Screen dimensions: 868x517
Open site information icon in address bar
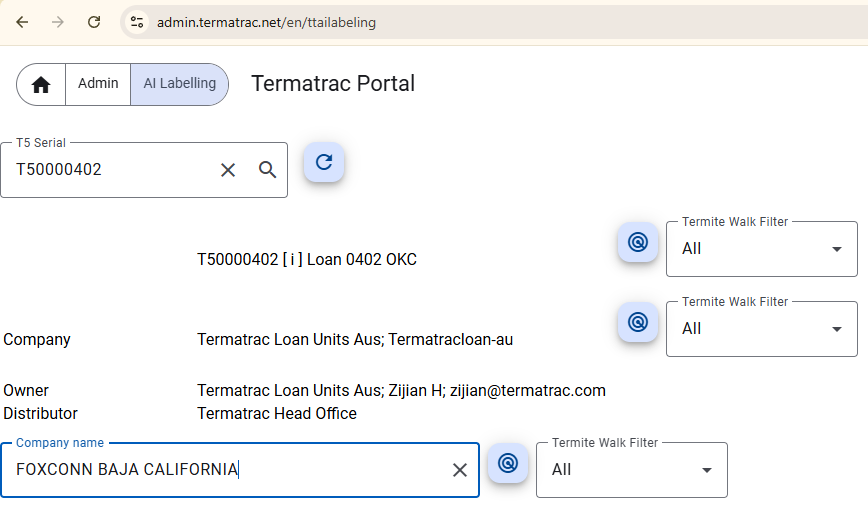137,22
